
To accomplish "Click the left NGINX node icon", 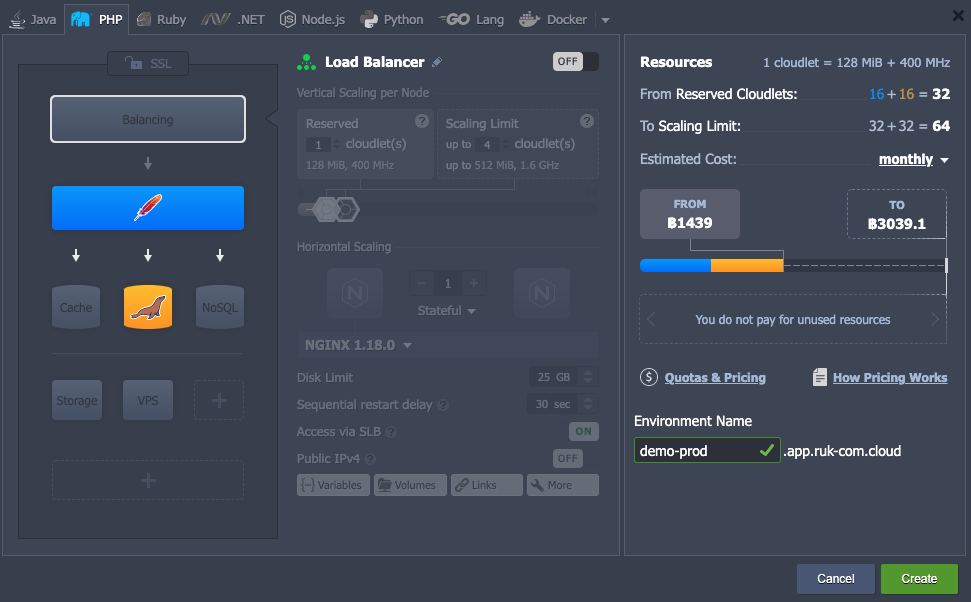I will [355, 292].
